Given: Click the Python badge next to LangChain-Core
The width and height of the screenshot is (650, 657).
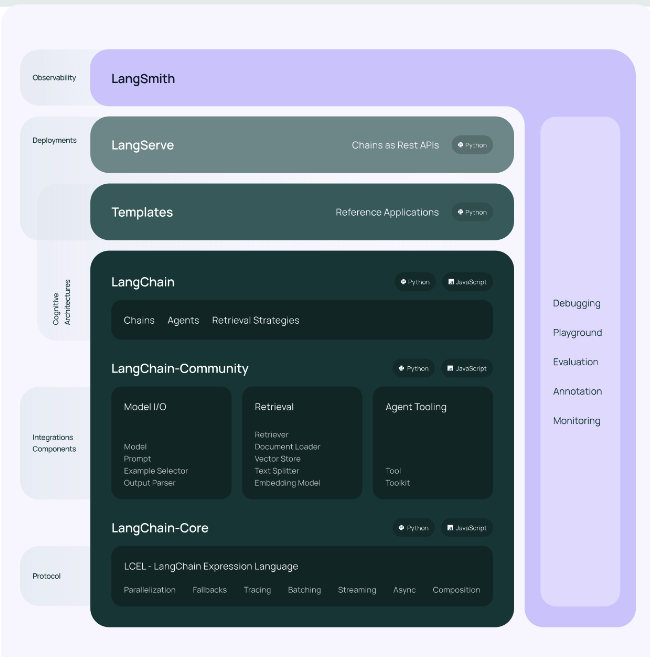Looking at the screenshot, I should [414, 528].
